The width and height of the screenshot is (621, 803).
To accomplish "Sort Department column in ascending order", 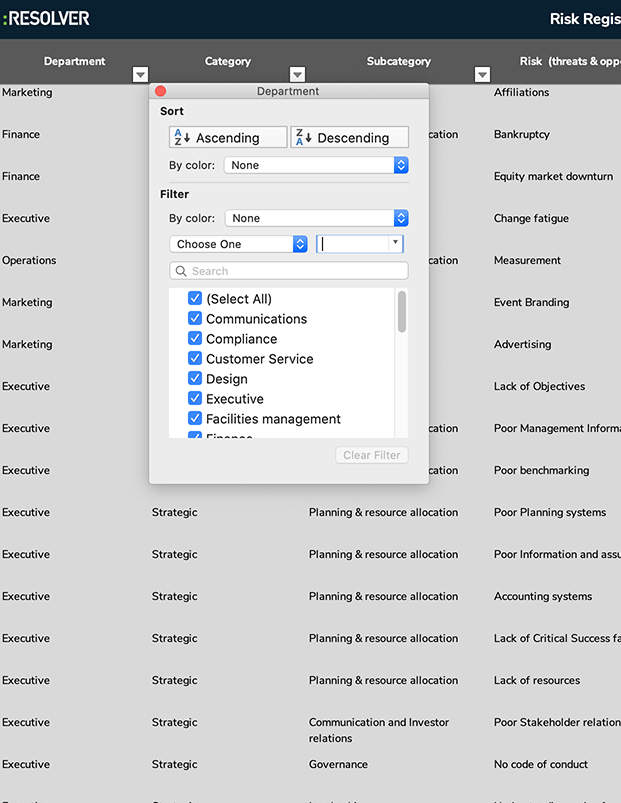I will 228,138.
